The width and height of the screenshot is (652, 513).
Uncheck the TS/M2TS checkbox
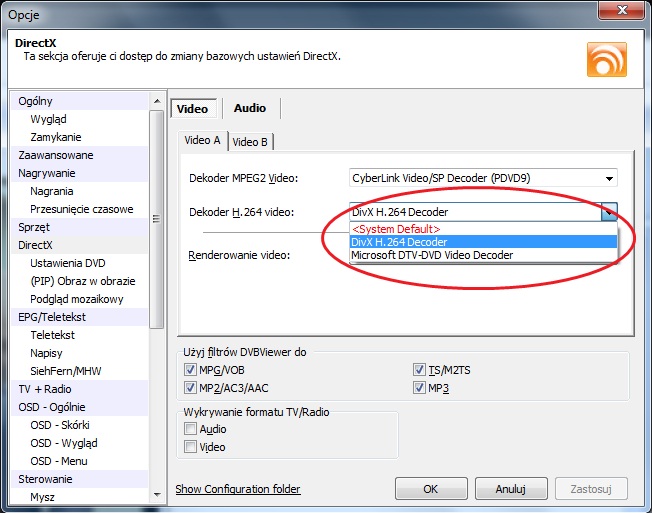(419, 369)
